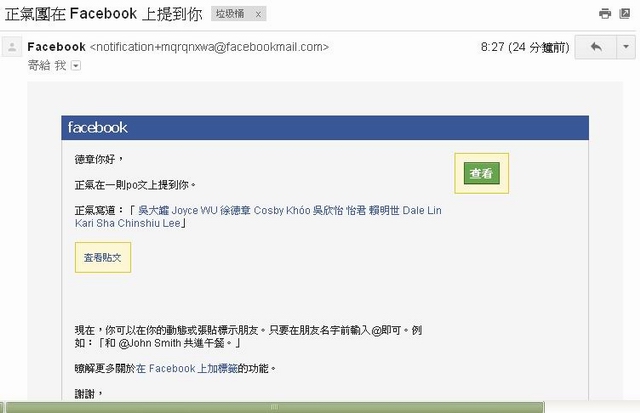
Task: Click the sender avatar icon
Action: pyautogui.click(x=12, y=47)
